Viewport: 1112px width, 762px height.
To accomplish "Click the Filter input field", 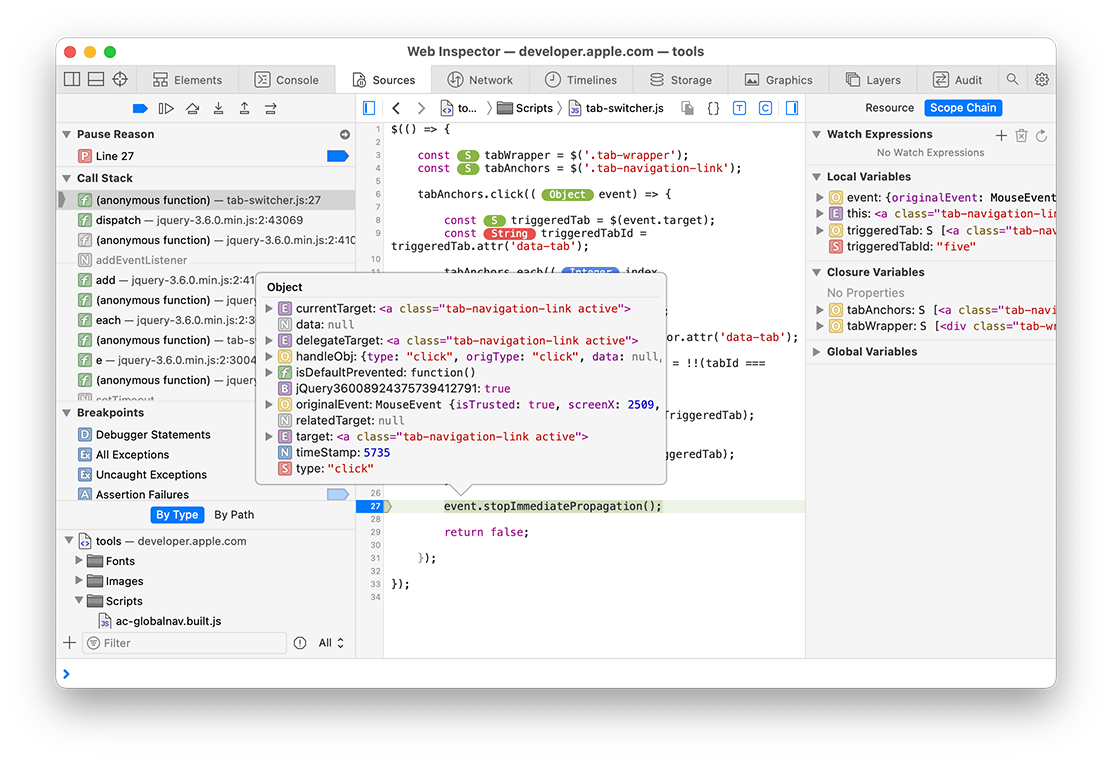I will [185, 643].
